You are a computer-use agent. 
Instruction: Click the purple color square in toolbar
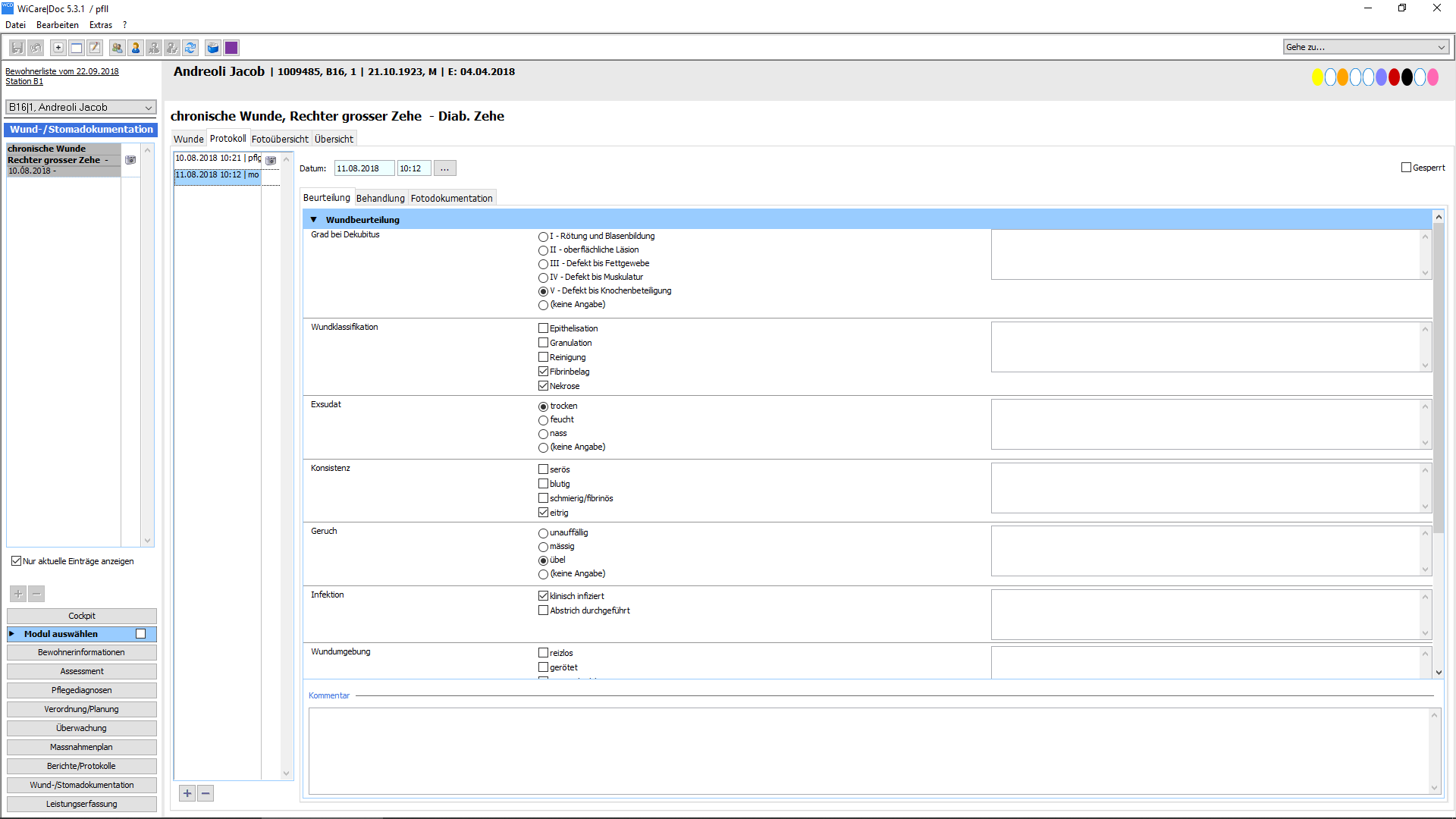tap(231, 48)
